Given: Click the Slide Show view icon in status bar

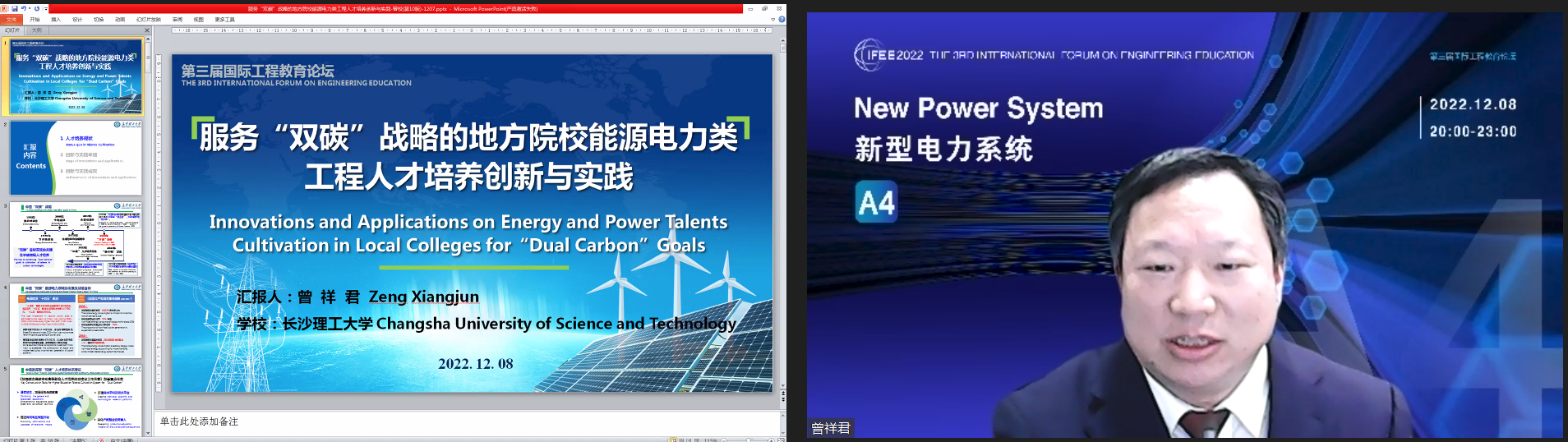Looking at the screenshot, I should coord(698,440).
